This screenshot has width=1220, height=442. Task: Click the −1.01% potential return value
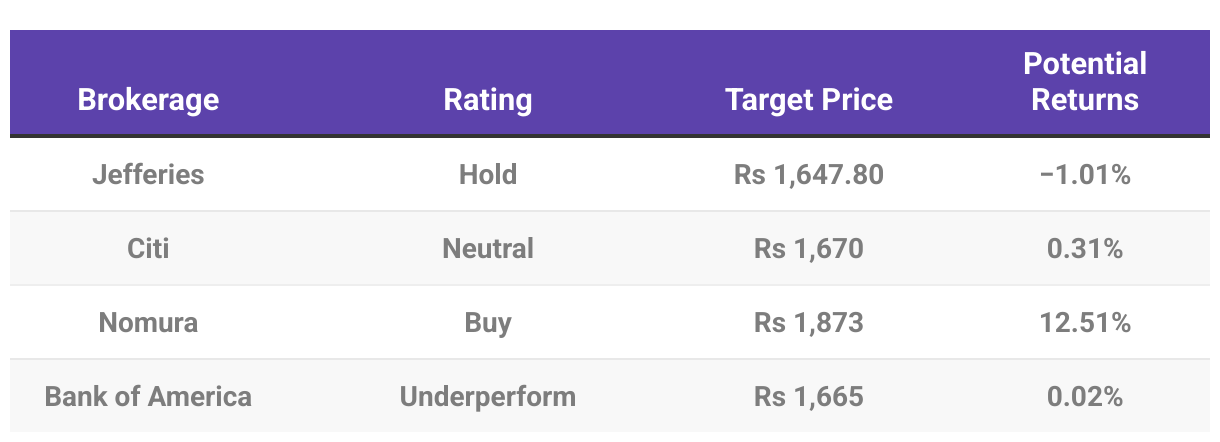1085,174
